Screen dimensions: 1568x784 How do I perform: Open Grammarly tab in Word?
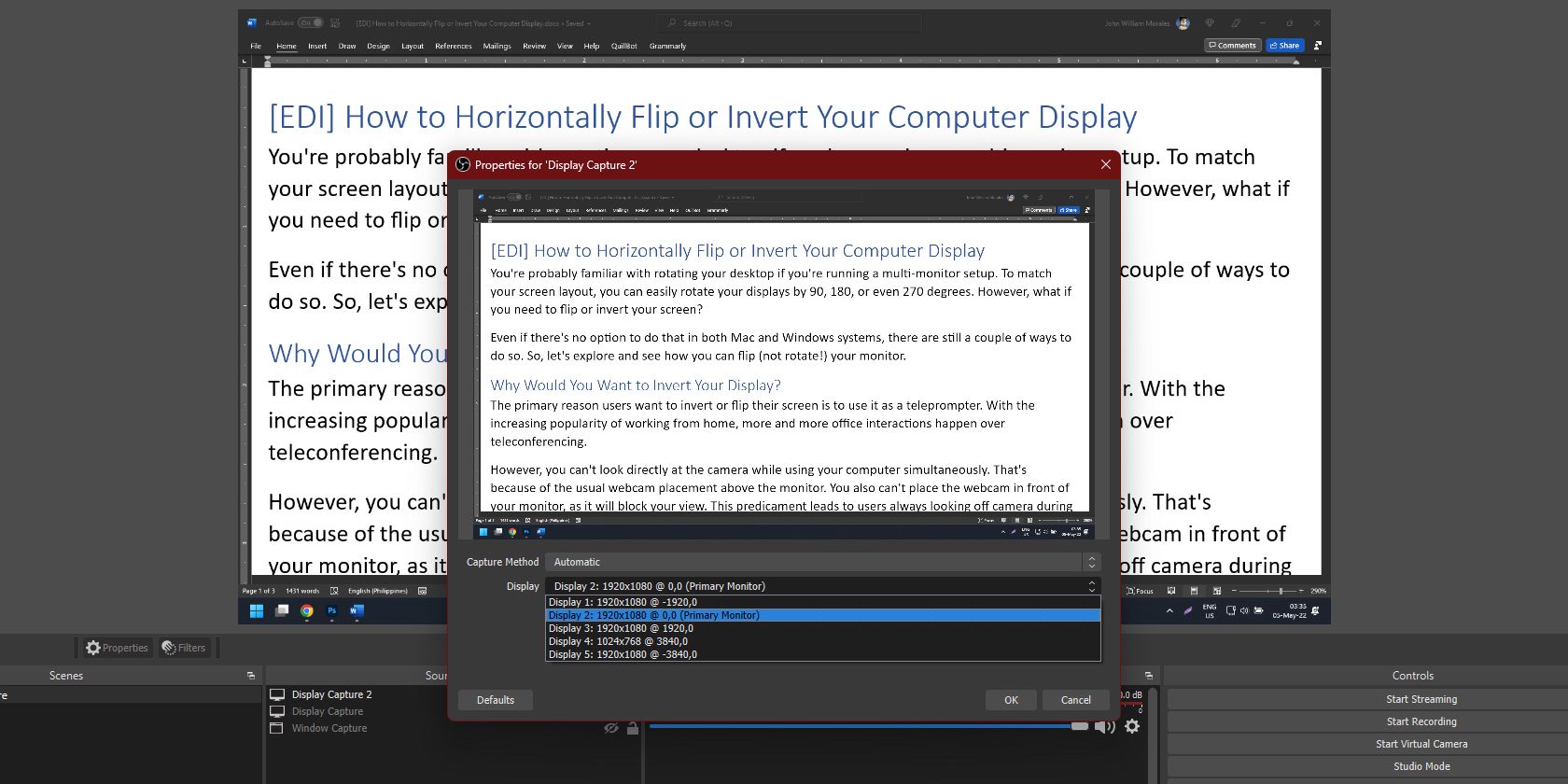pos(667,46)
